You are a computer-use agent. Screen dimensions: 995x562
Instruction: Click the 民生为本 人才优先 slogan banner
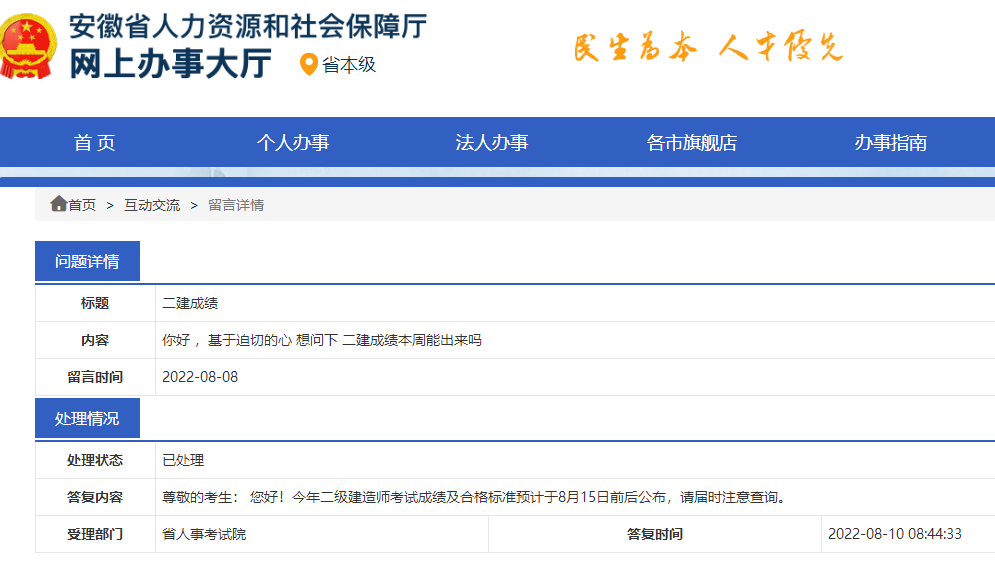708,47
